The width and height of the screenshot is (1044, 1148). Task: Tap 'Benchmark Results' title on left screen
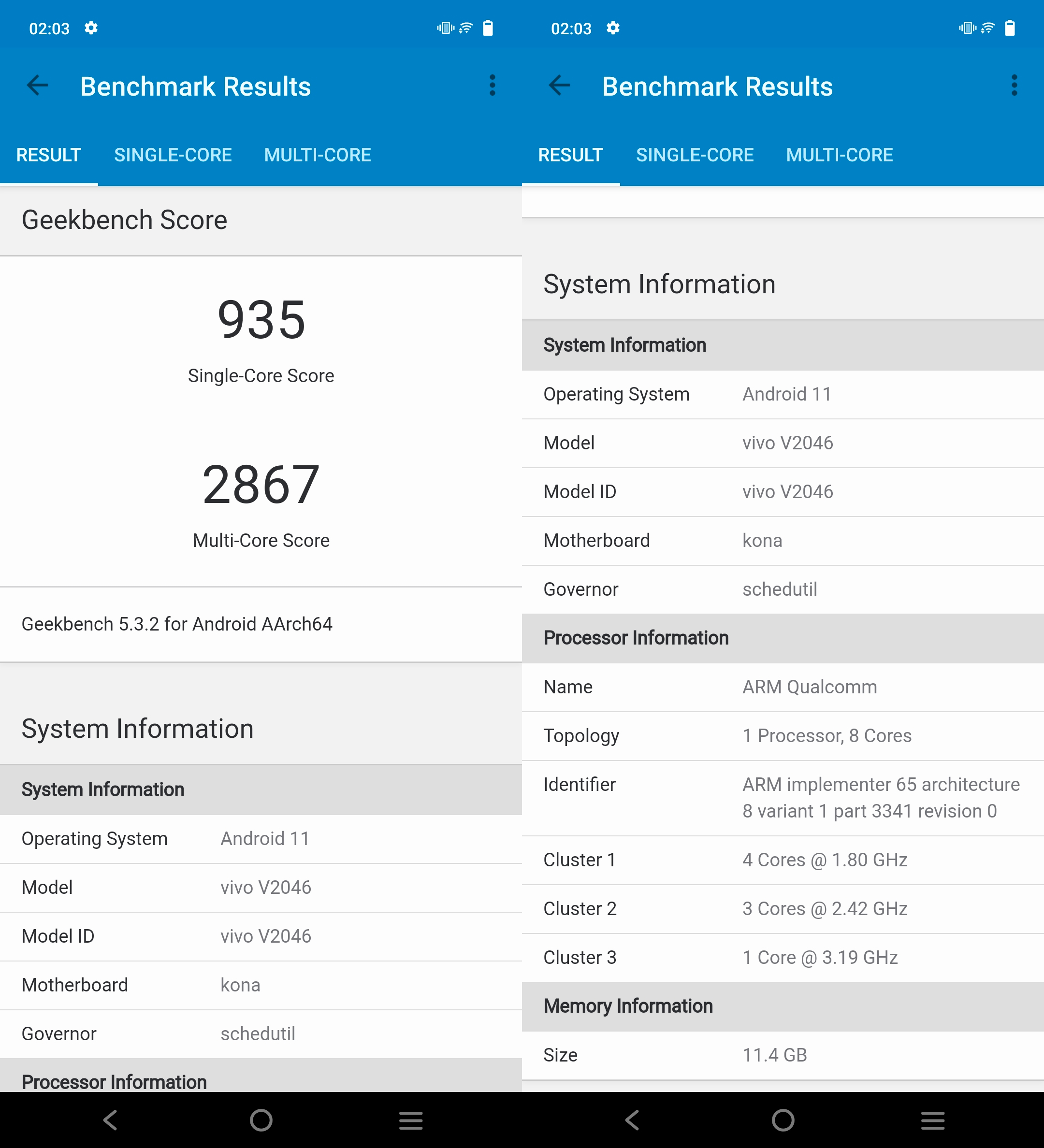(195, 86)
